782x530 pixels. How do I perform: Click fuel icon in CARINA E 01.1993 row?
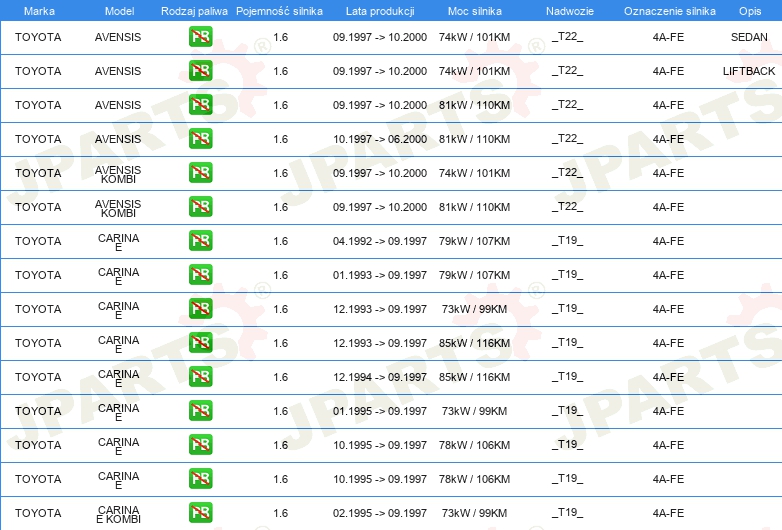click(200, 275)
